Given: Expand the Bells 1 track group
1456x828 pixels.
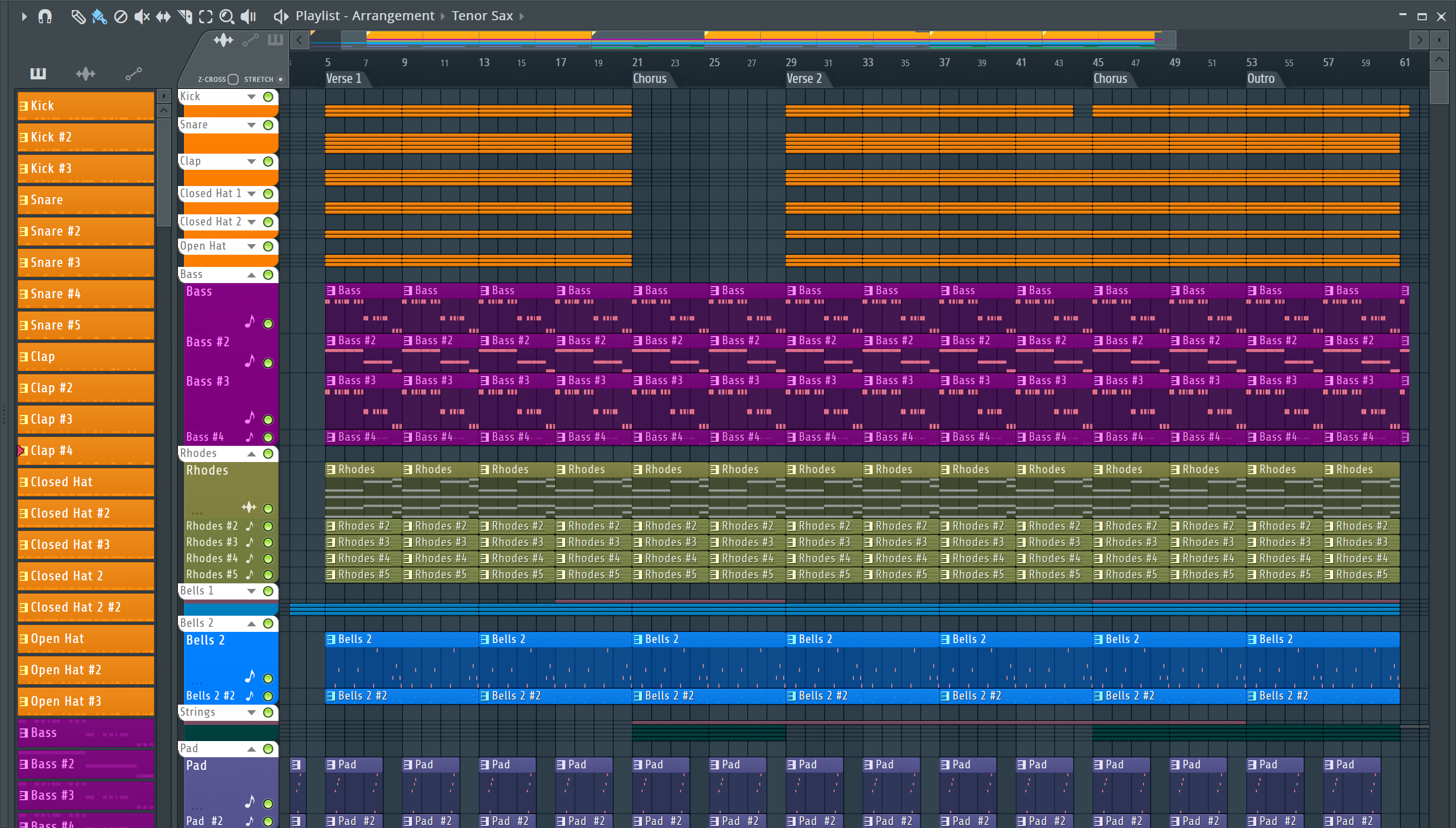Looking at the screenshot, I should click(251, 591).
